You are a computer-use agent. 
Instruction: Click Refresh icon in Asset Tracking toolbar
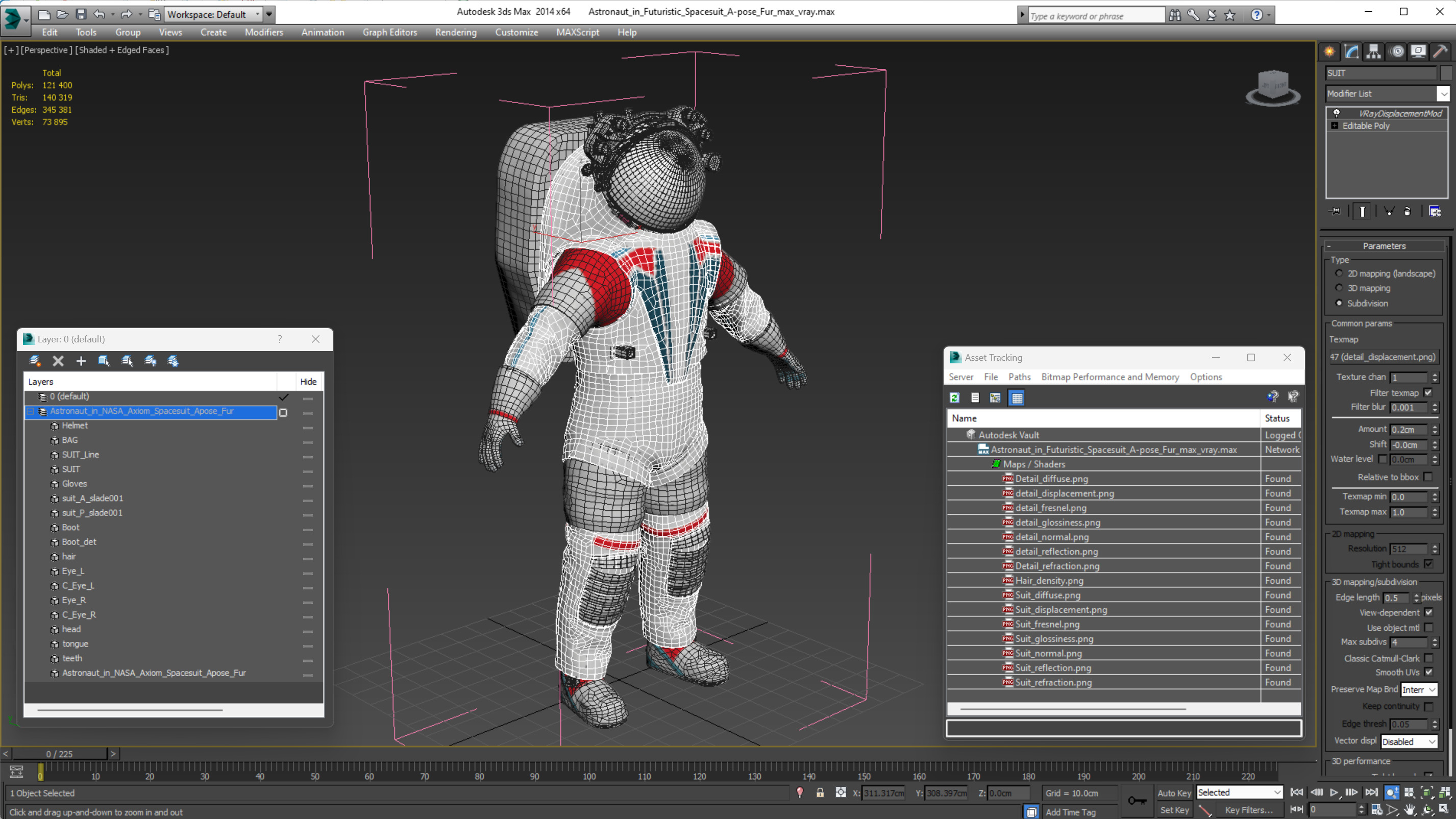tap(955, 398)
